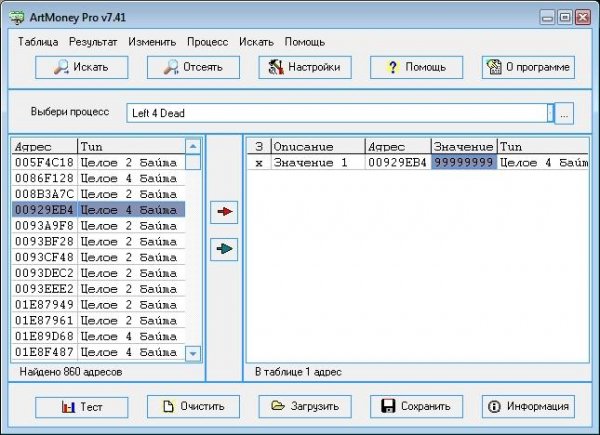Select address row 0093EEE2
The width and height of the screenshot is (600, 435).
point(98,289)
